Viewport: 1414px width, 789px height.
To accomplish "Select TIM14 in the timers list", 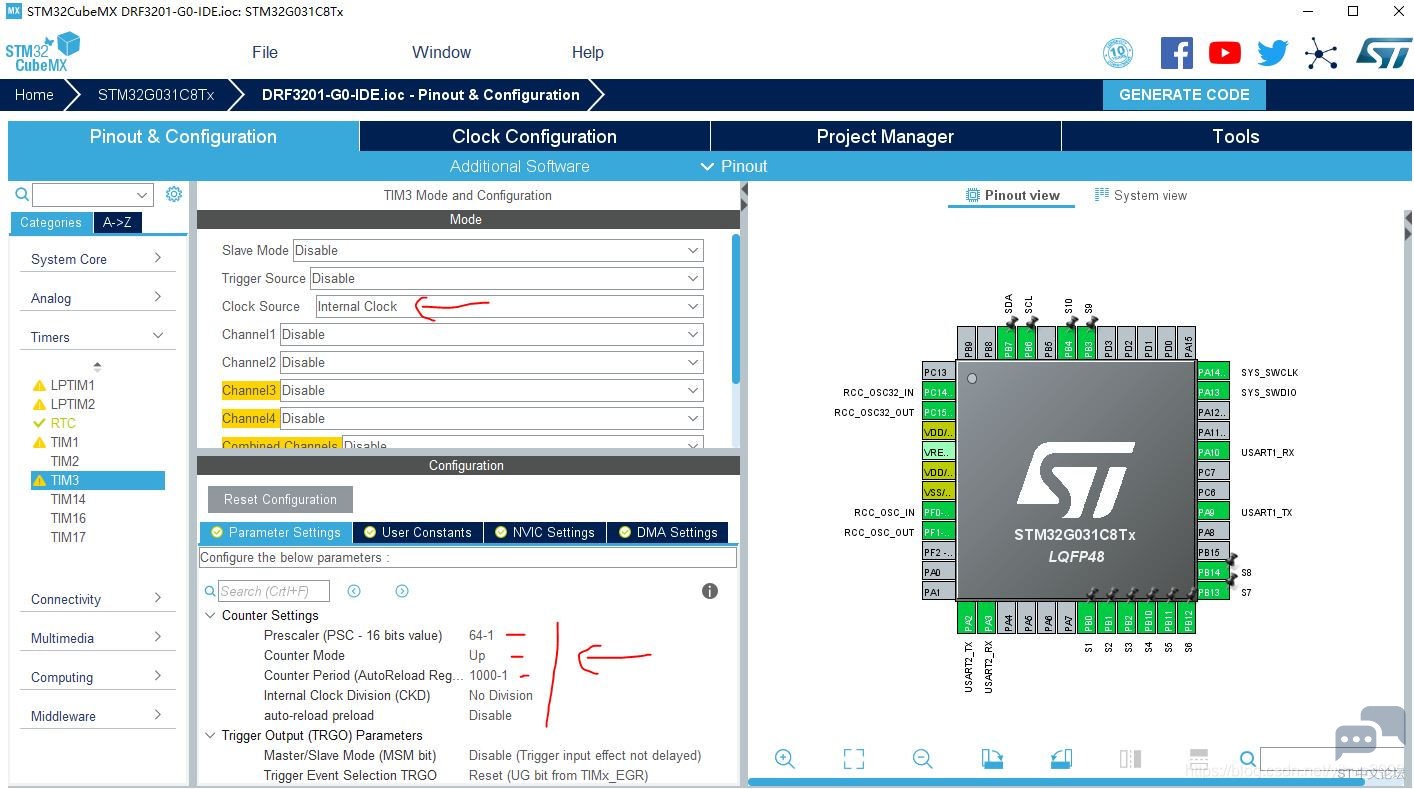I will click(68, 499).
